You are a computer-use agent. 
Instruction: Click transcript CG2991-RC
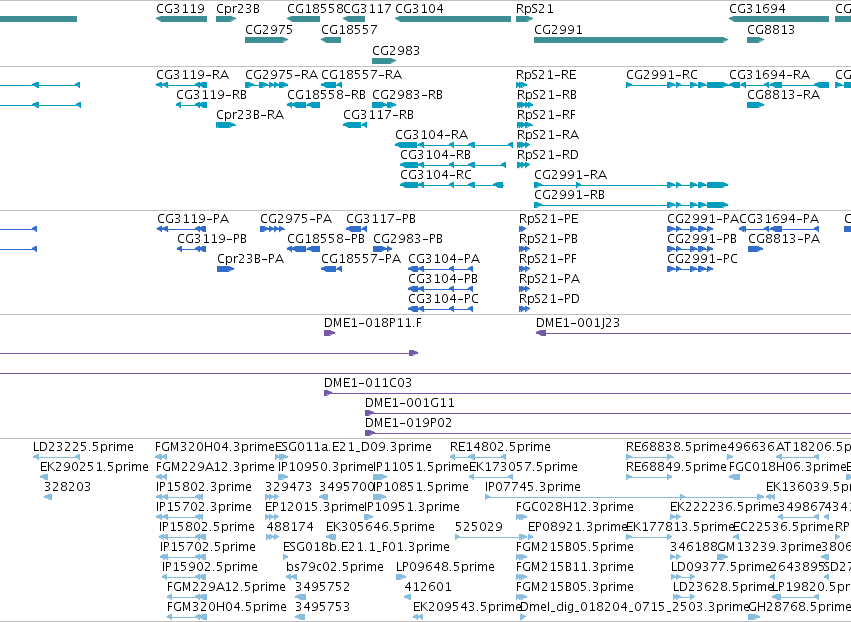tap(677, 85)
